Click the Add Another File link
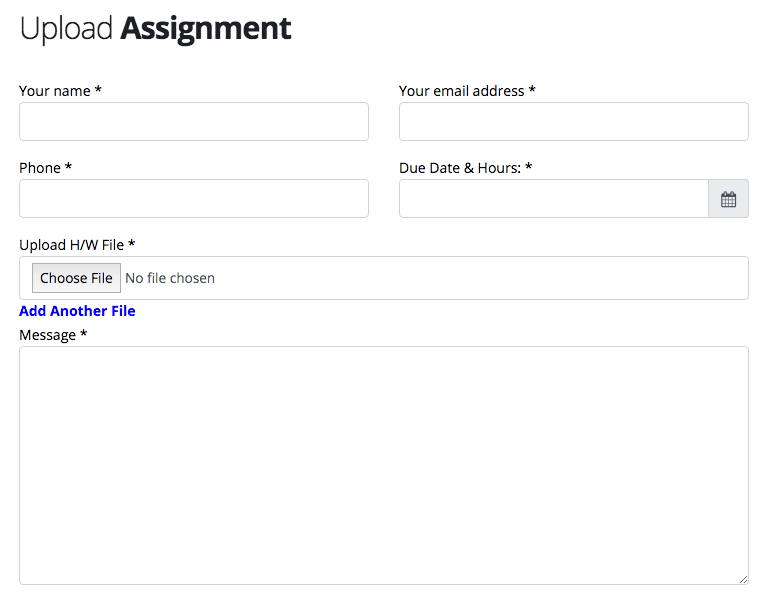 77,311
